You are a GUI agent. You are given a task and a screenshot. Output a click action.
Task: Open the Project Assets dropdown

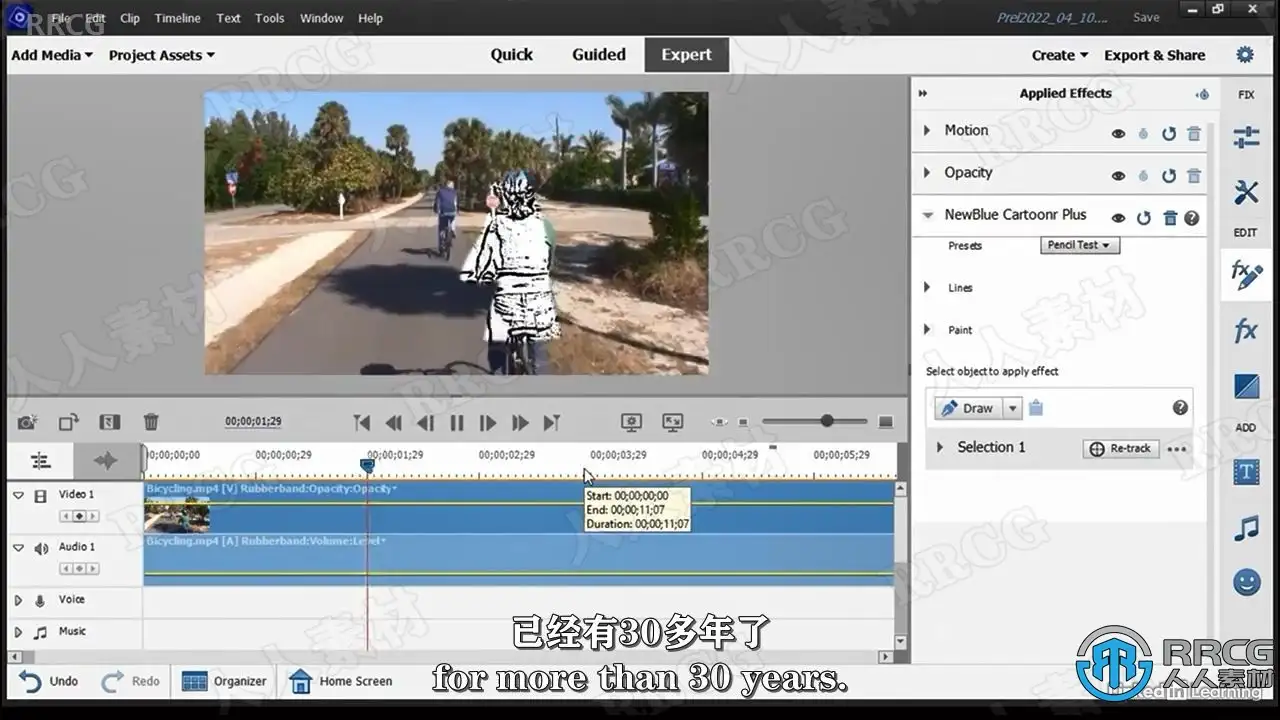coord(162,55)
